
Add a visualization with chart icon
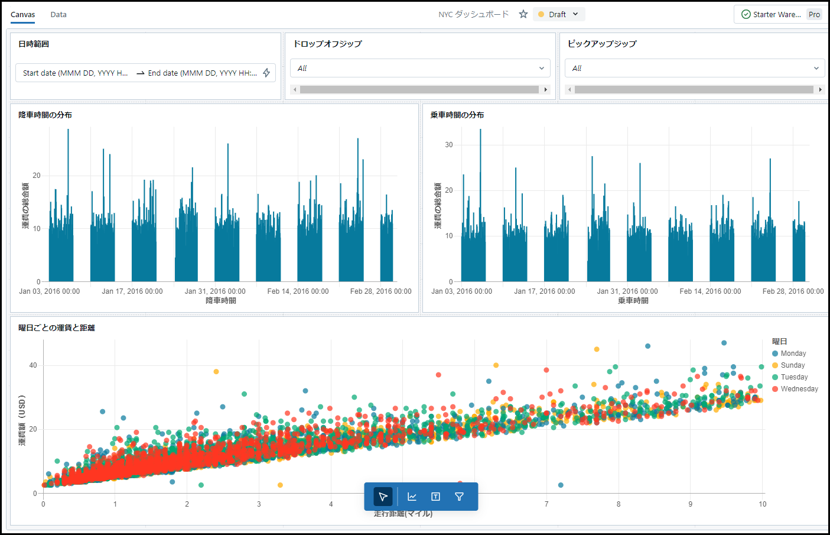click(411, 496)
